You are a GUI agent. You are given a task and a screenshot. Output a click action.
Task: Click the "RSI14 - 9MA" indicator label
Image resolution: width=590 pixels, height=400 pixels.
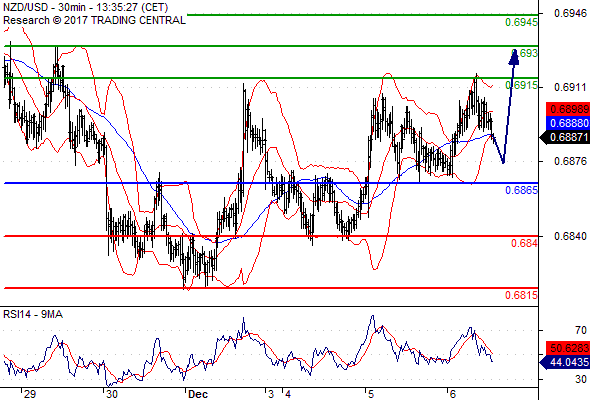(x=33, y=314)
